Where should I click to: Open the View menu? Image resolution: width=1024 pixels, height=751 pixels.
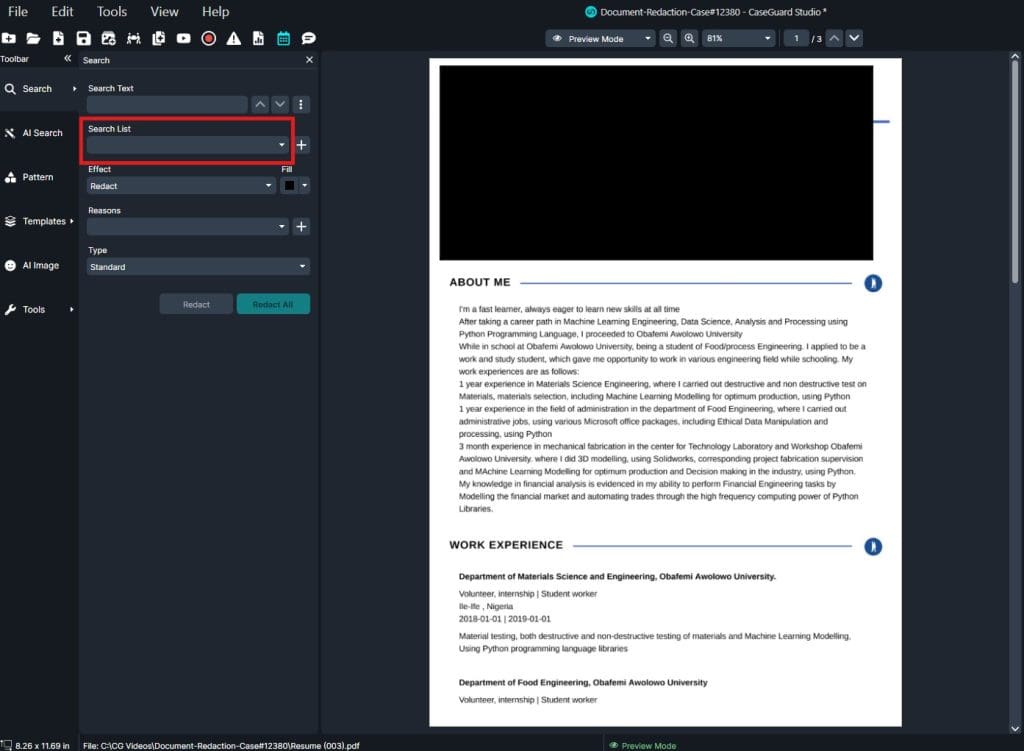click(x=164, y=12)
